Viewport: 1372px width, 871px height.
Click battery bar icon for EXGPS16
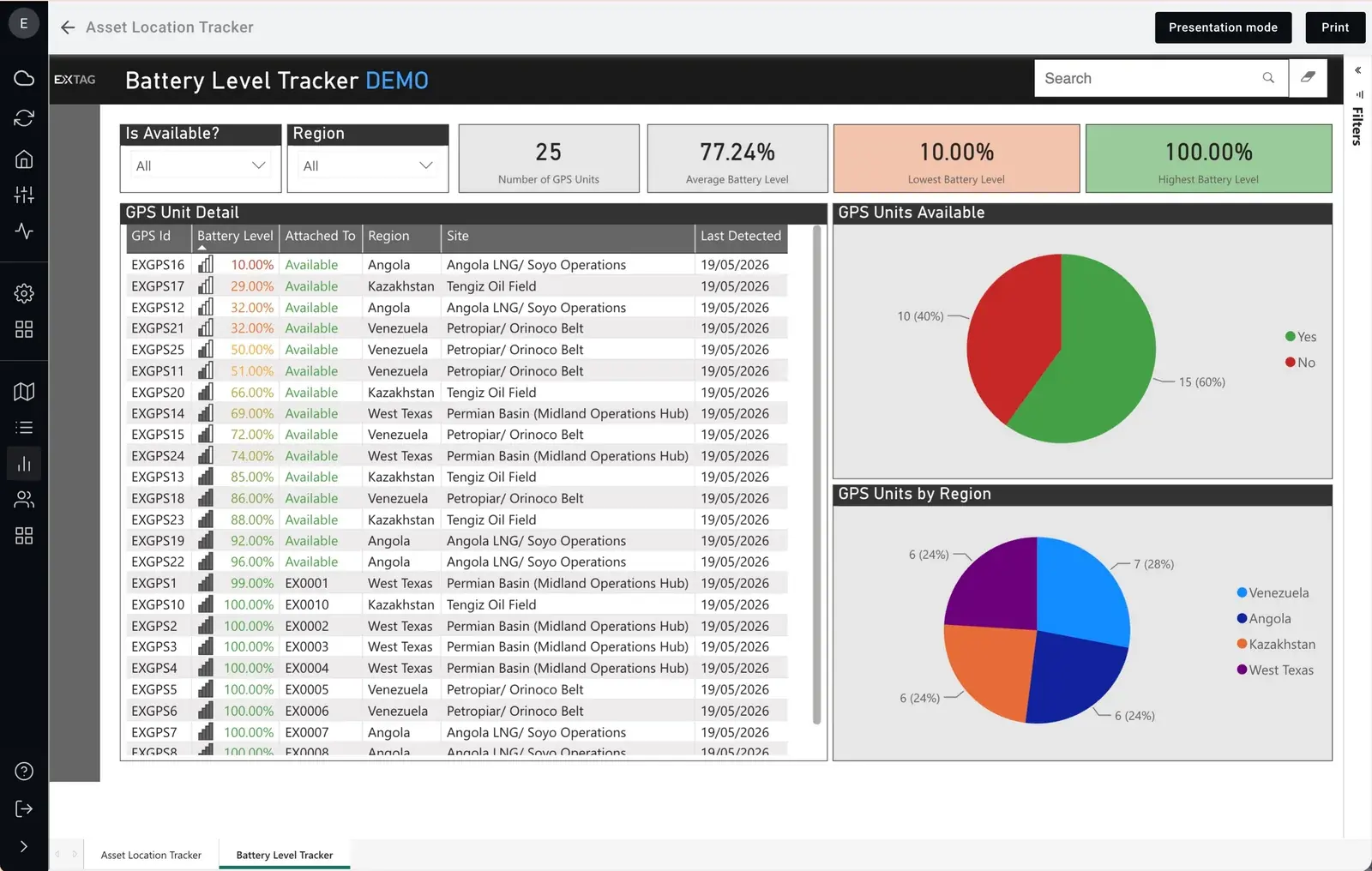[x=206, y=265]
